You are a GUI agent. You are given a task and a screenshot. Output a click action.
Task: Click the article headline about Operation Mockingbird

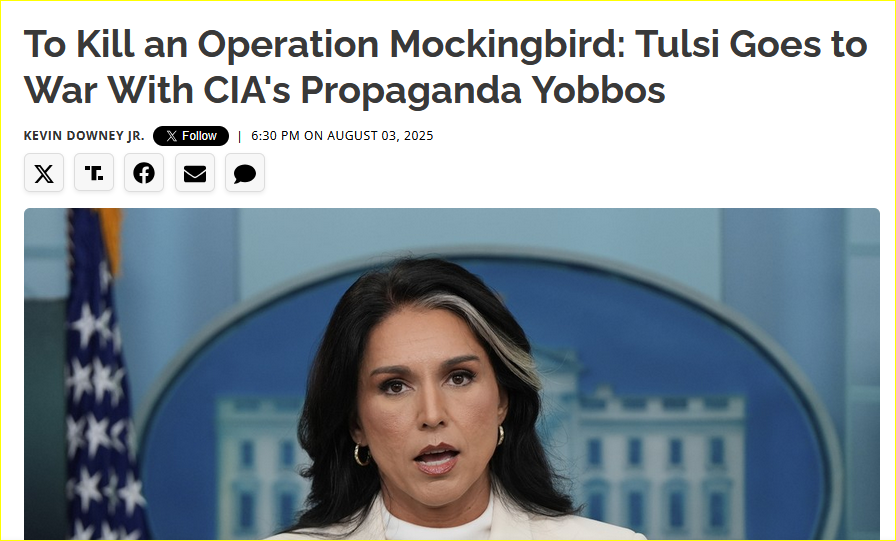pos(446,66)
